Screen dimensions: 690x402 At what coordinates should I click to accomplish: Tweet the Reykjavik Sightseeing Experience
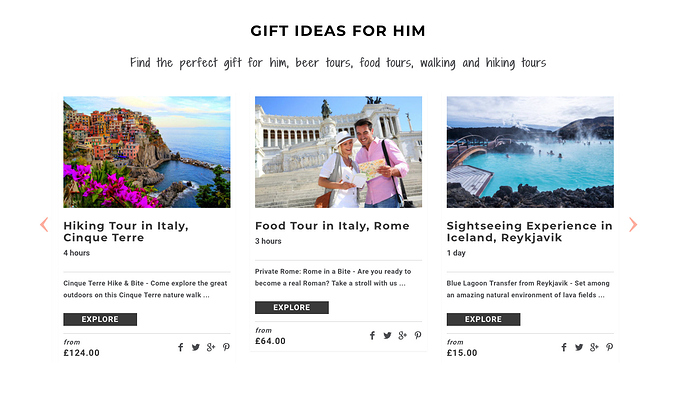pyautogui.click(x=579, y=347)
